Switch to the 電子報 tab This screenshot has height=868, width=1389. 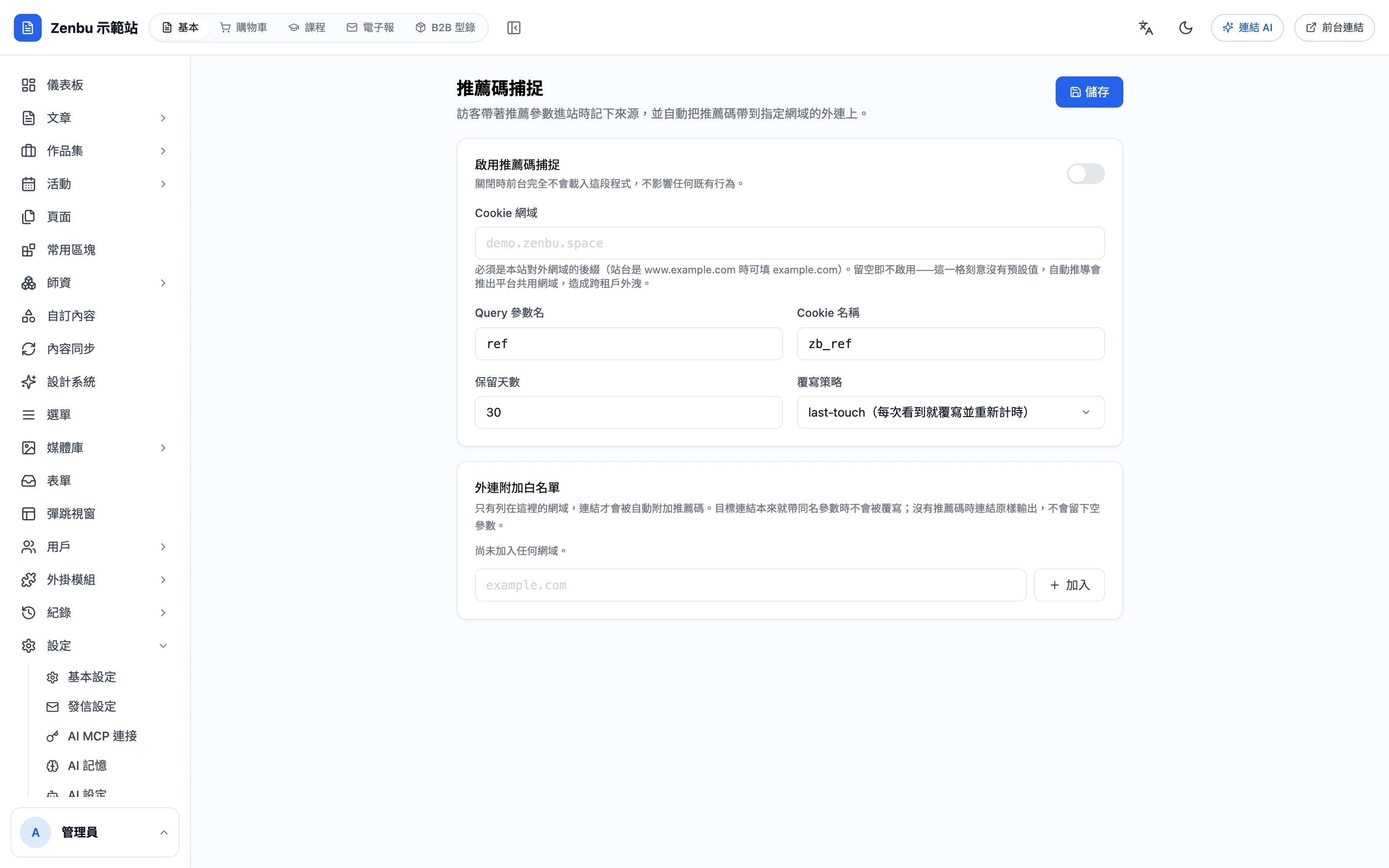(x=370, y=27)
